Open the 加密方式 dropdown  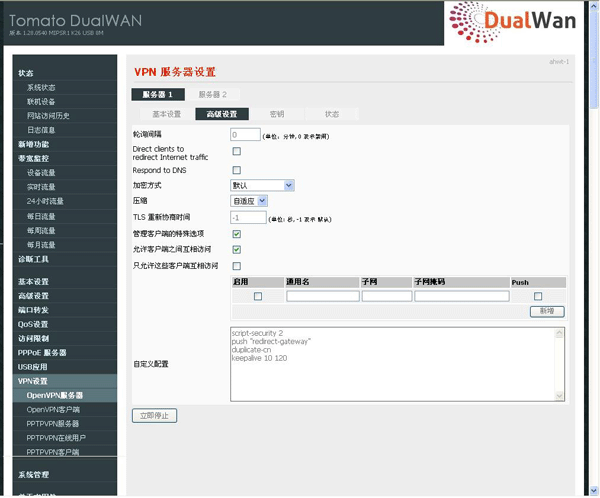pos(262,186)
